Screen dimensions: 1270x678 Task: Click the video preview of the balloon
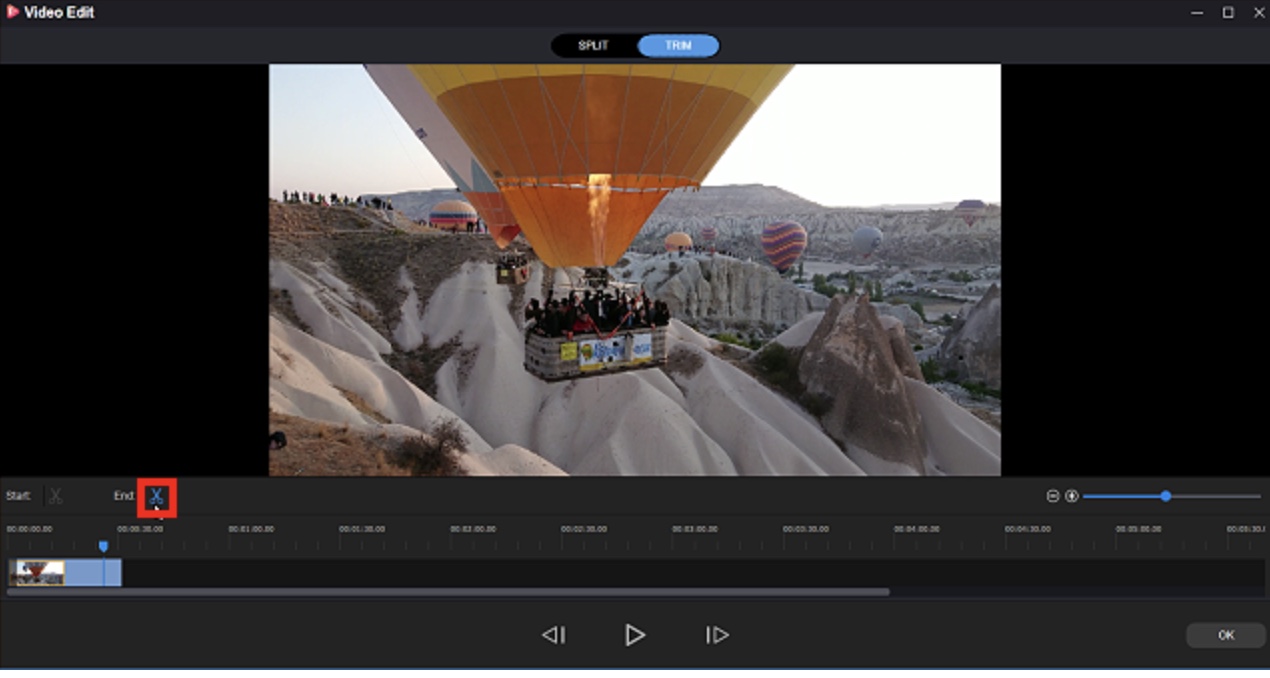635,270
